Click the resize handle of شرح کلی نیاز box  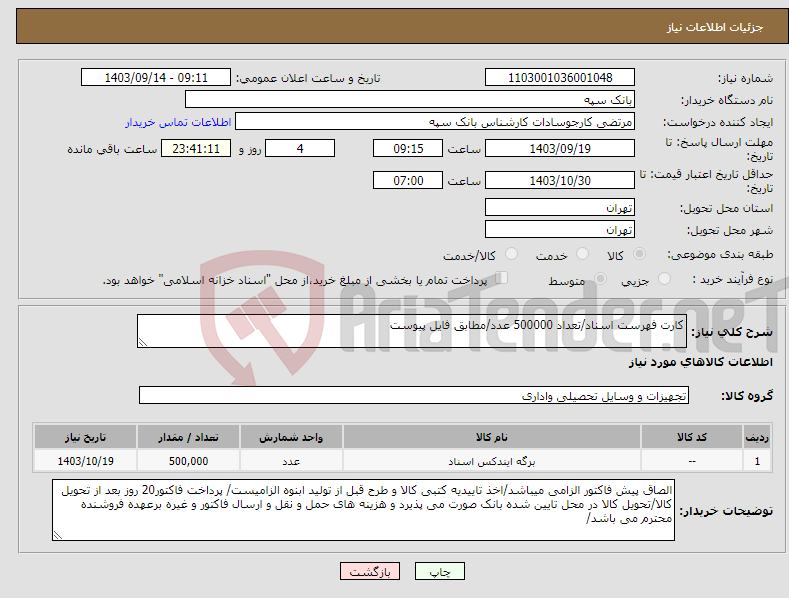(143, 342)
